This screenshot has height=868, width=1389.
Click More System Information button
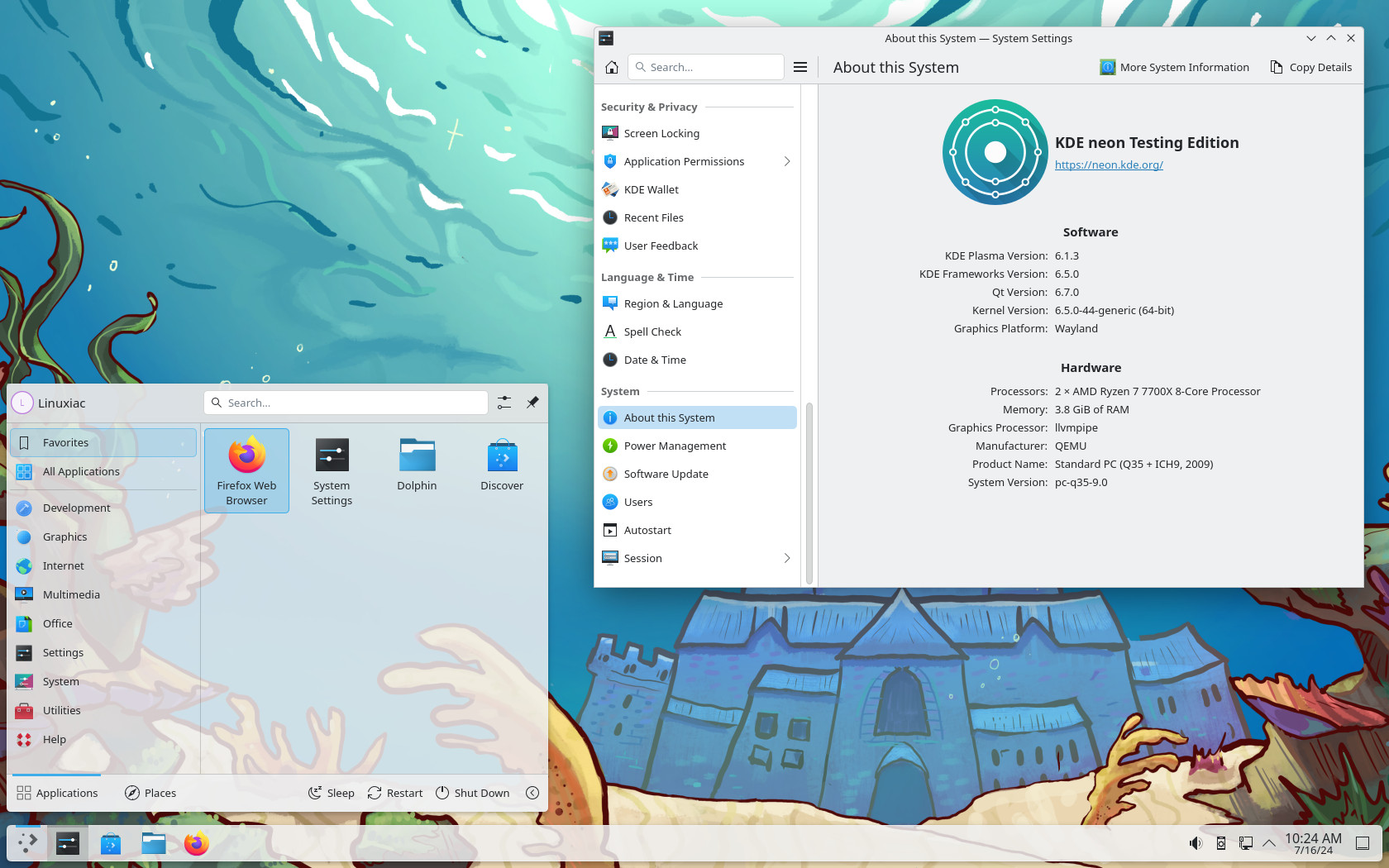(1174, 67)
